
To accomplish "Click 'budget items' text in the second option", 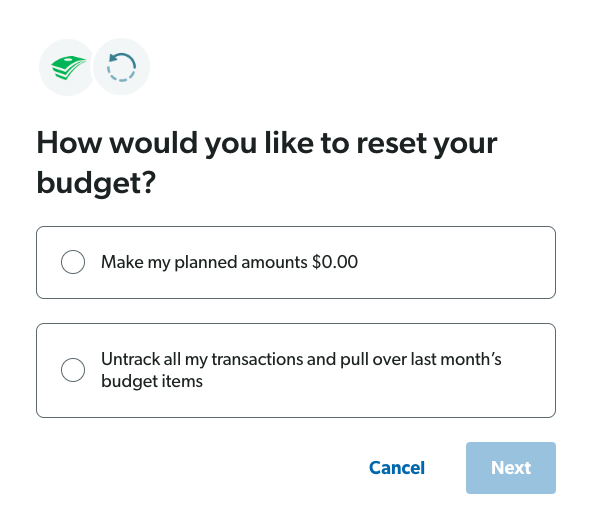I will (x=152, y=381).
